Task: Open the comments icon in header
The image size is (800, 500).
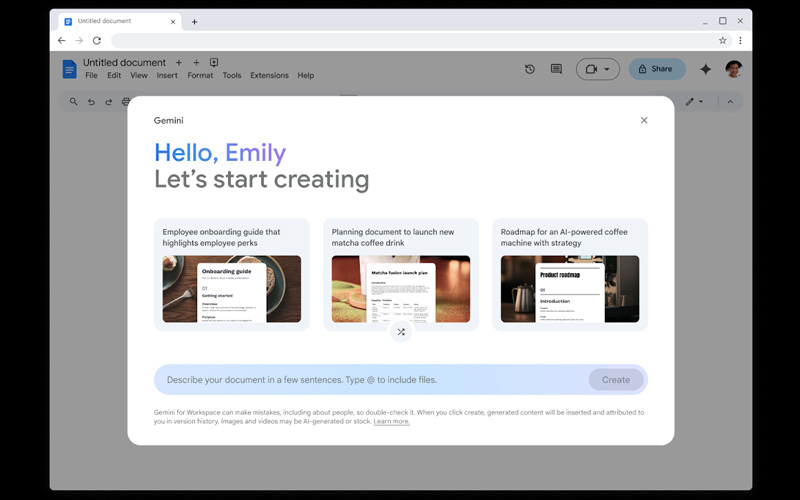Action: (x=557, y=69)
